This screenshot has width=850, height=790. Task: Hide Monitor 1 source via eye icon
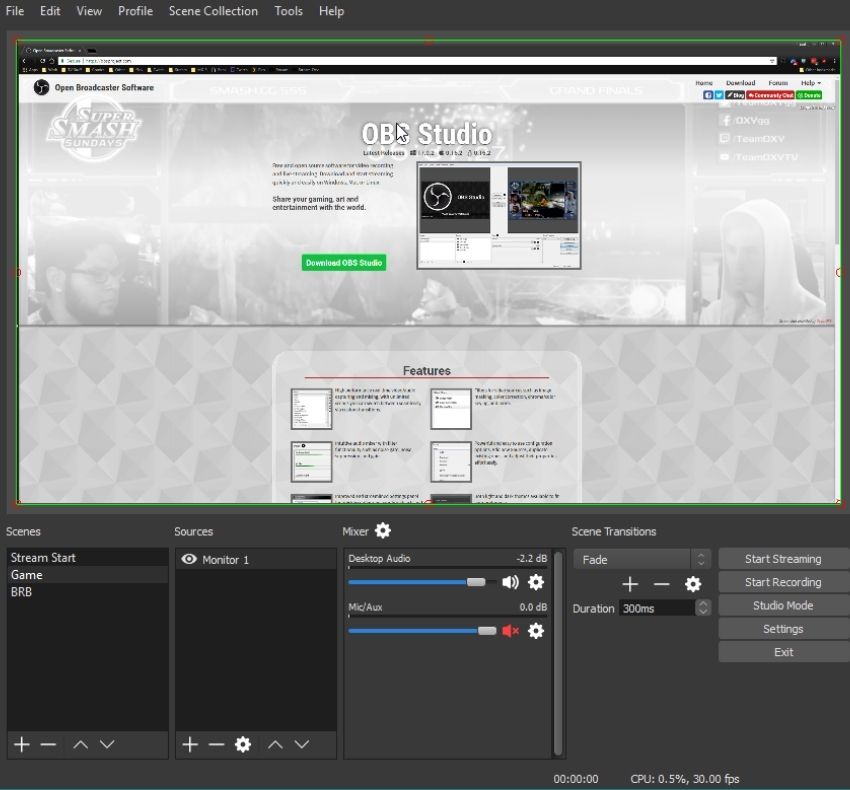pyautogui.click(x=189, y=560)
